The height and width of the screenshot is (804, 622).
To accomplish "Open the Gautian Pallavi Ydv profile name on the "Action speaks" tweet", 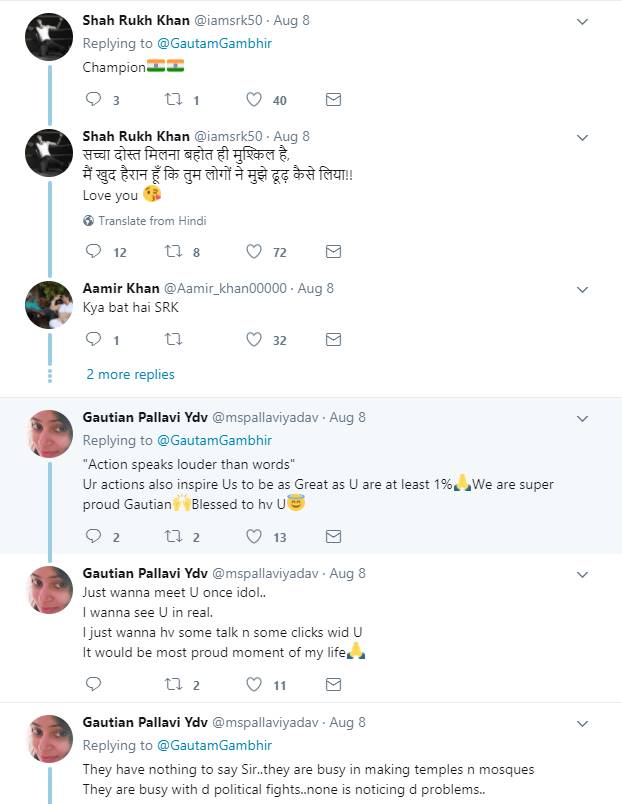I will point(144,417).
